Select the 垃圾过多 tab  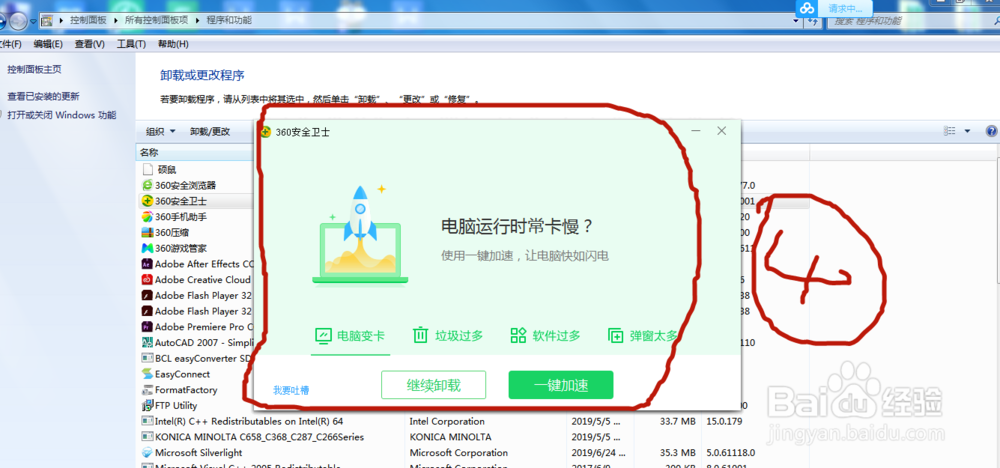pos(448,335)
